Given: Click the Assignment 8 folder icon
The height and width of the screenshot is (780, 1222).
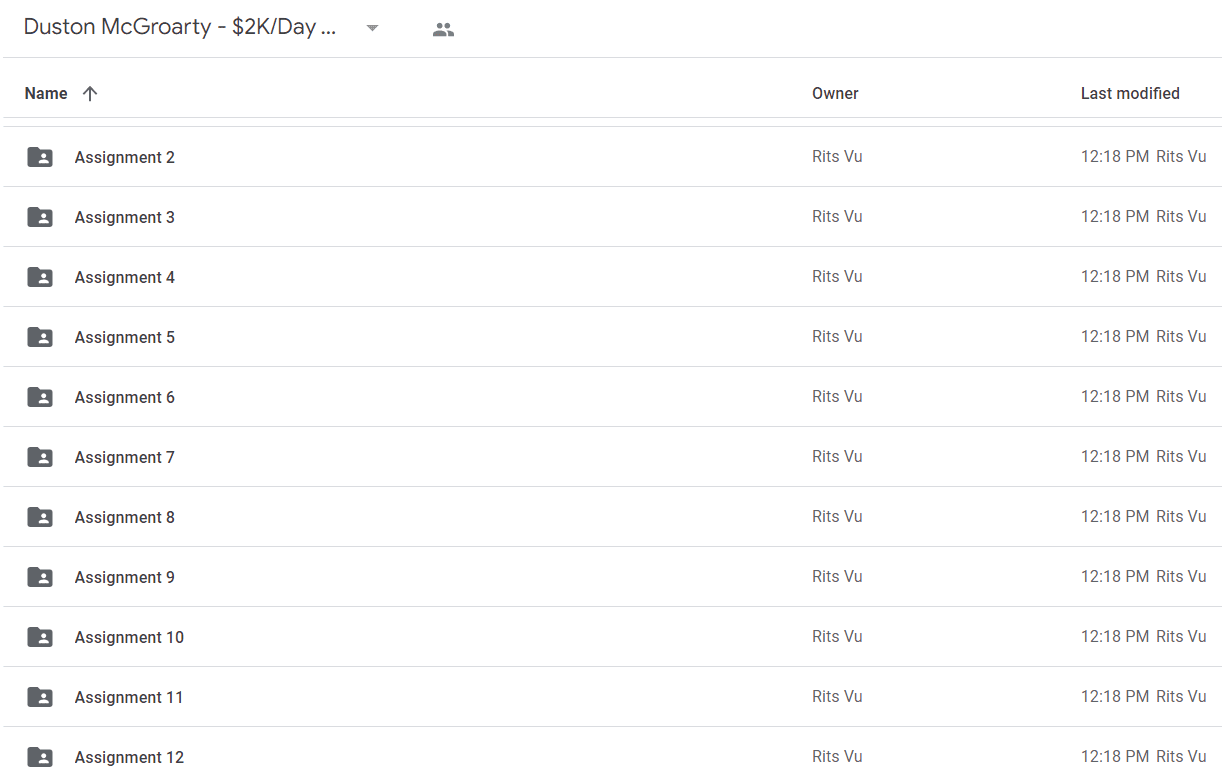Looking at the screenshot, I should tap(40, 517).
